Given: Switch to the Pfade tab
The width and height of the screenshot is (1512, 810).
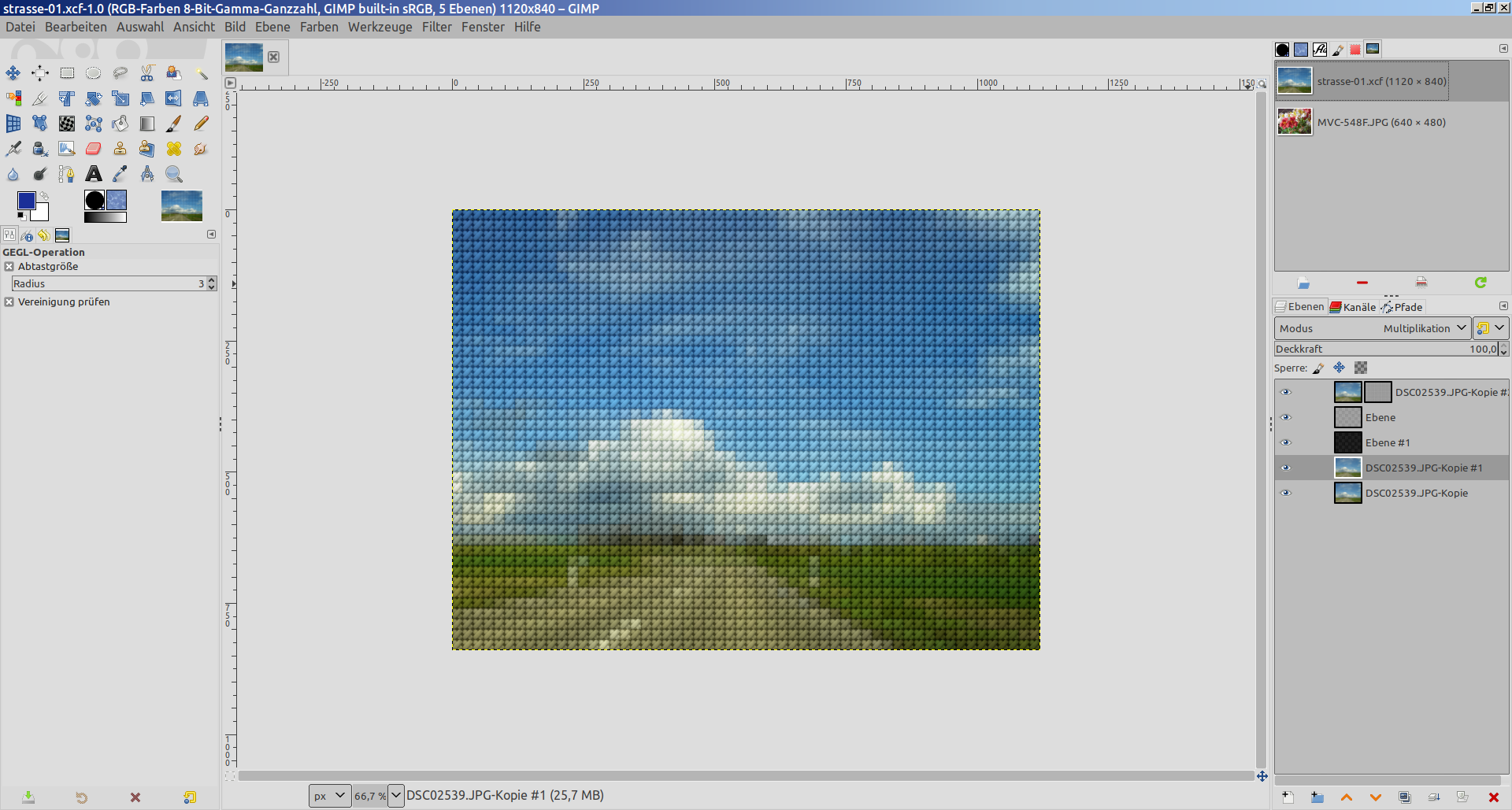Looking at the screenshot, I should coord(1402,307).
